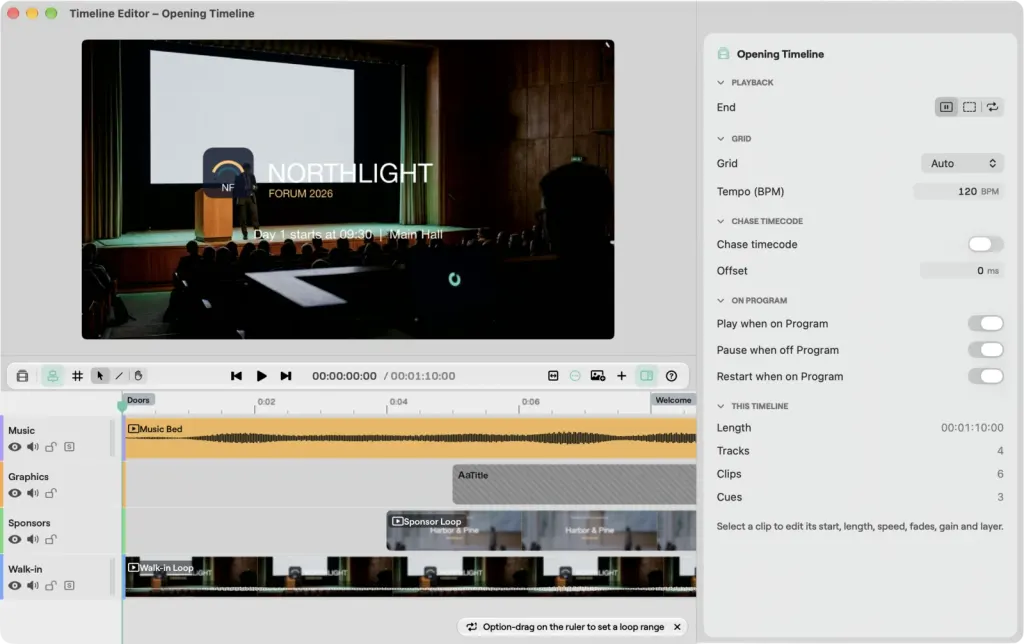
Task: Select the Title clip on Graphics track
Action: tap(574, 485)
